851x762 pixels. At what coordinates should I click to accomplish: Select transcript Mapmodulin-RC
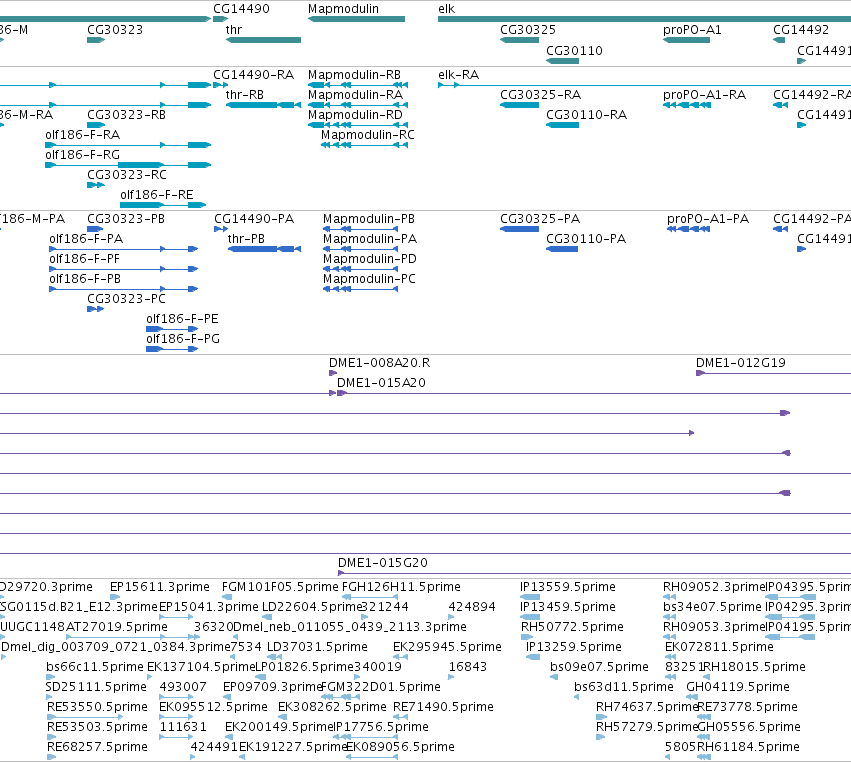[367, 135]
